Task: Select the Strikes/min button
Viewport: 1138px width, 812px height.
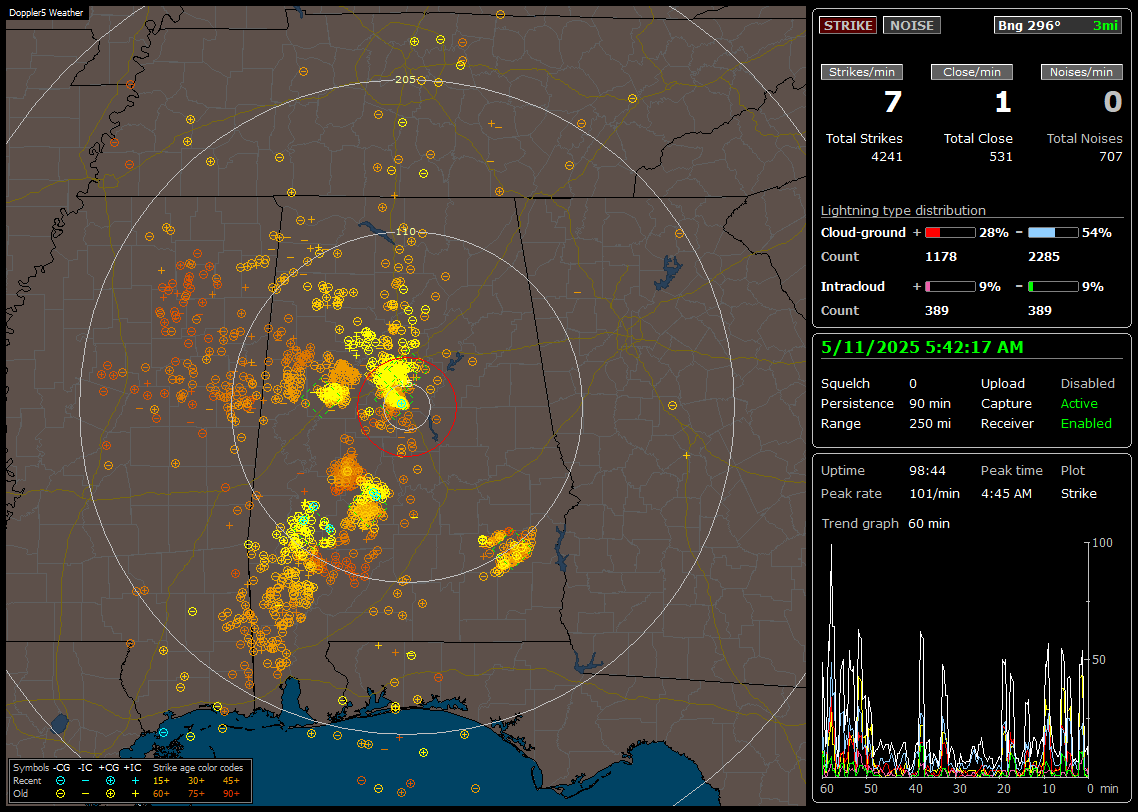Action: pyautogui.click(x=861, y=72)
